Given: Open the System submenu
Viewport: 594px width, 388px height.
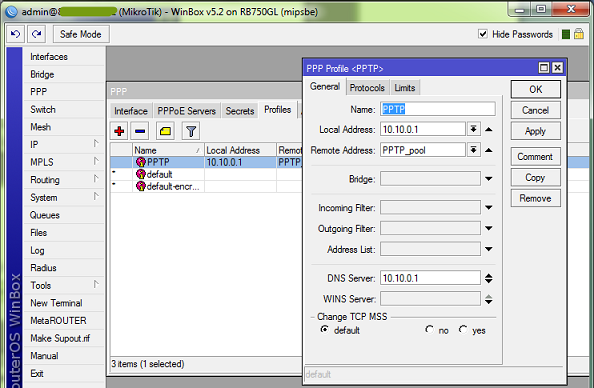Looking at the screenshot, I should [64, 197].
